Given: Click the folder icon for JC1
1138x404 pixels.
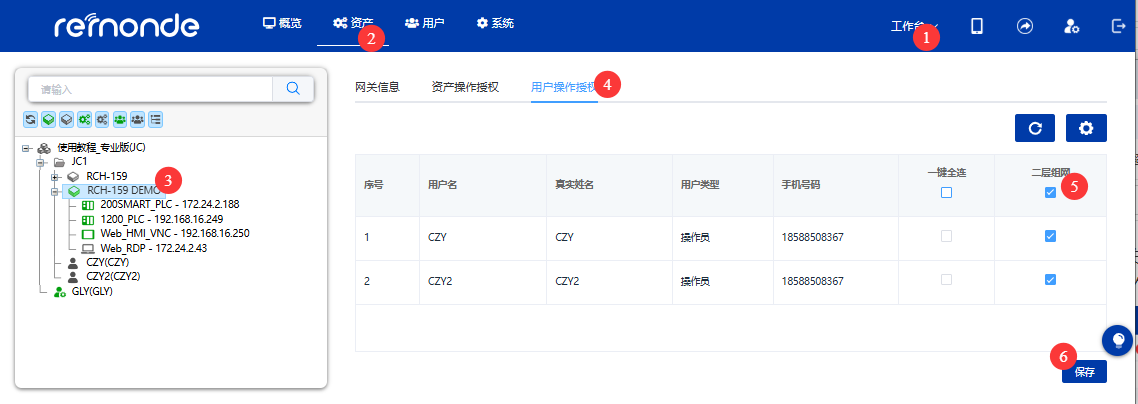Looking at the screenshot, I should point(60,162).
